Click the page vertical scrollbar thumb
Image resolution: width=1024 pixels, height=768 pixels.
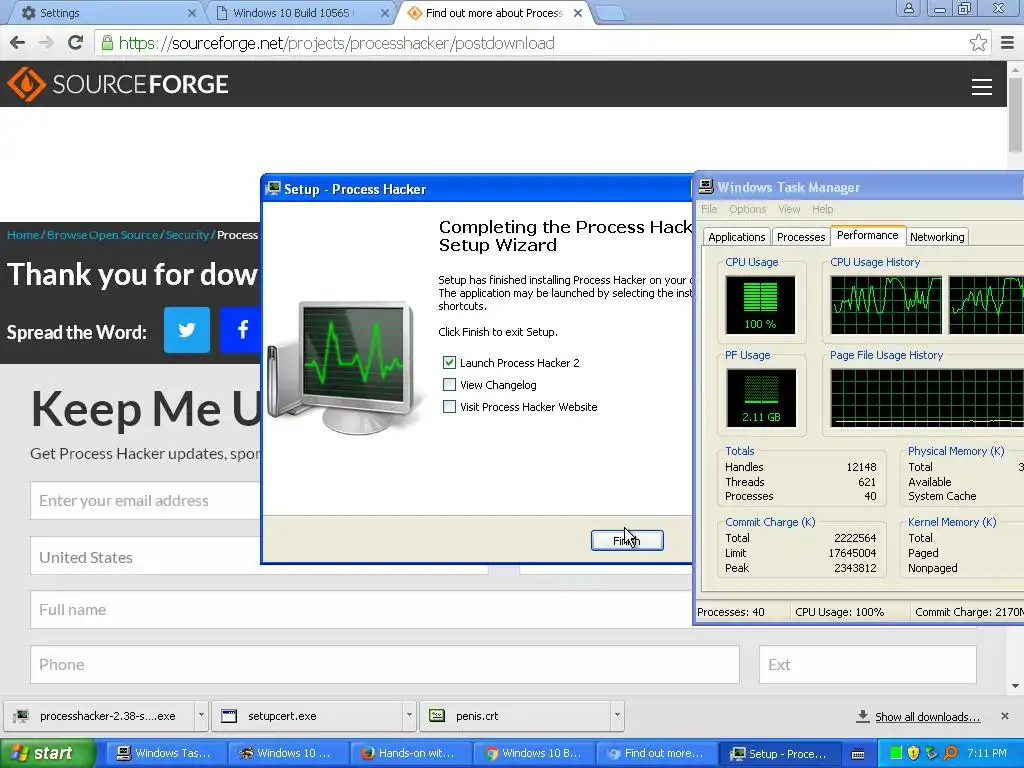pyautogui.click(x=1015, y=114)
